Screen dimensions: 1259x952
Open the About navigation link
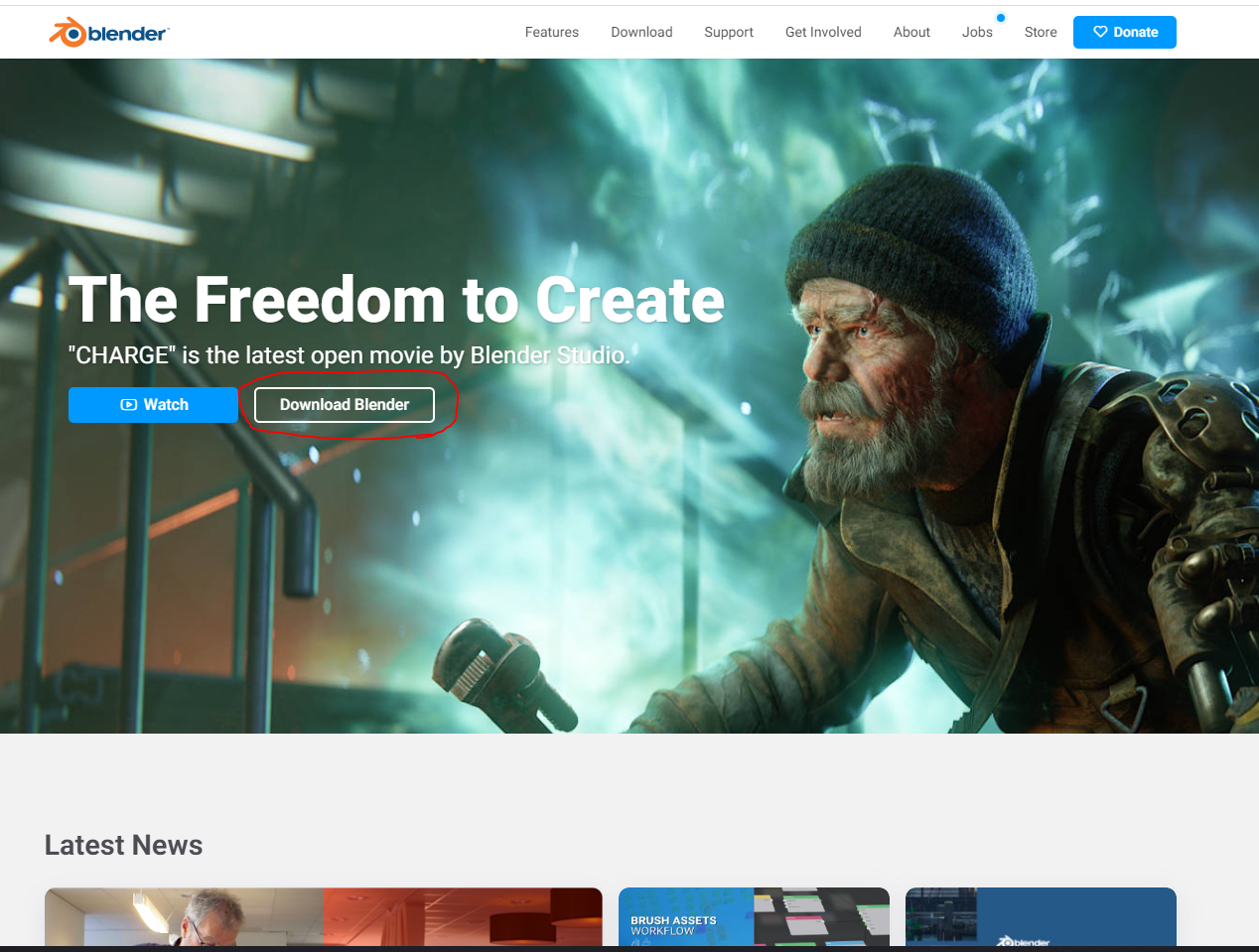click(x=911, y=32)
